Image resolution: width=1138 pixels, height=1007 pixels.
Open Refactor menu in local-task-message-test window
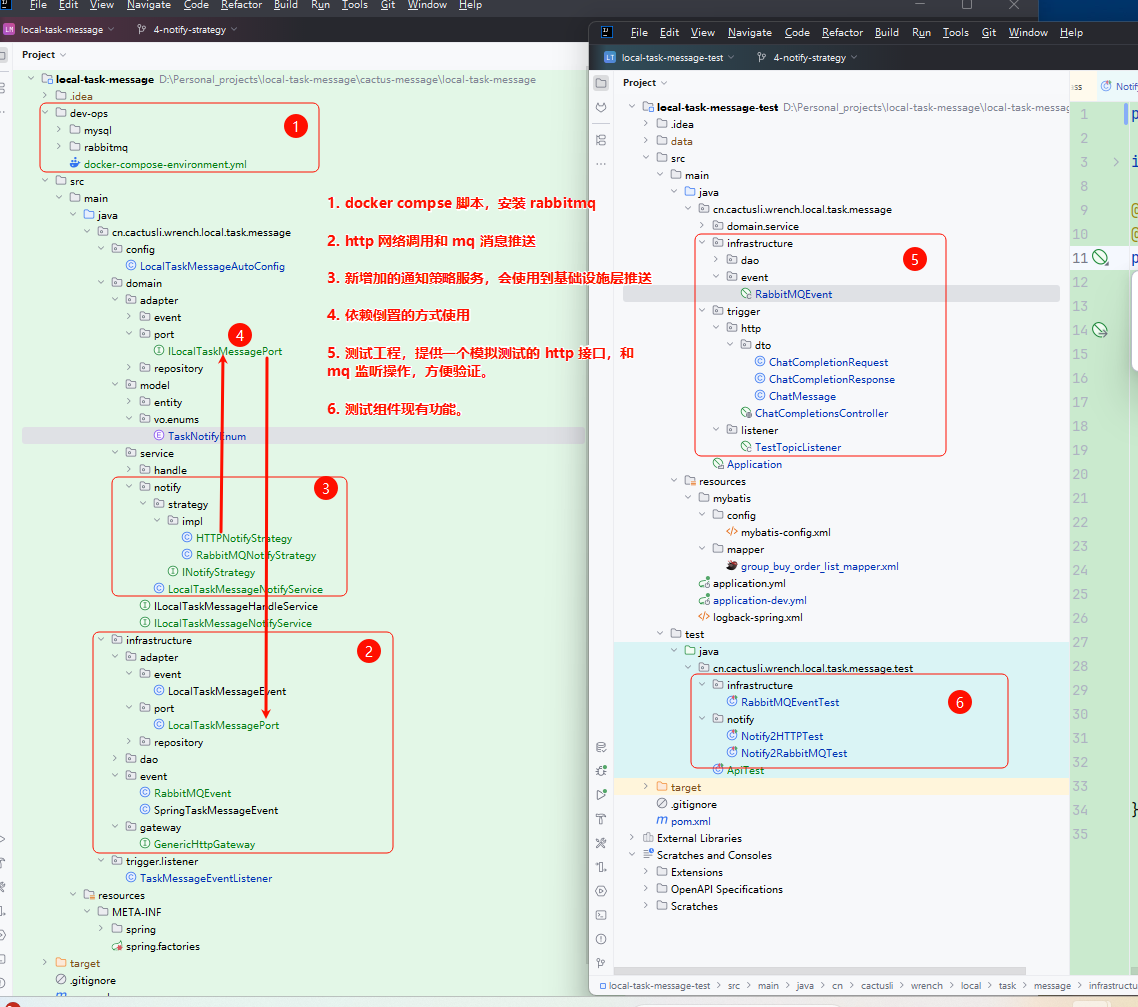(x=842, y=32)
